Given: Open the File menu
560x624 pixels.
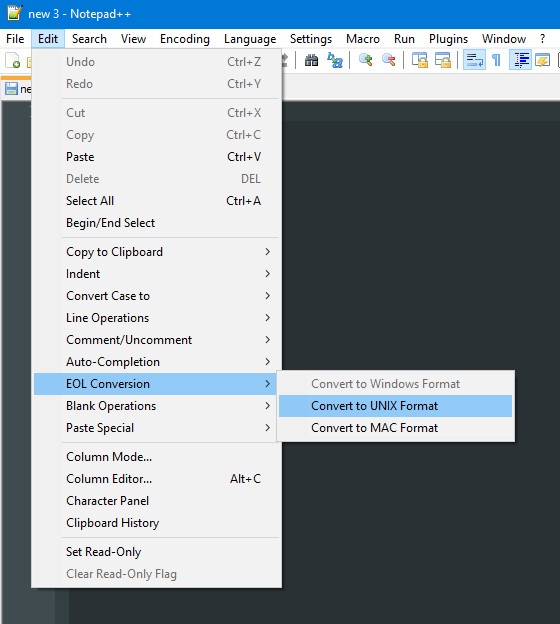Looking at the screenshot, I should (x=15, y=39).
